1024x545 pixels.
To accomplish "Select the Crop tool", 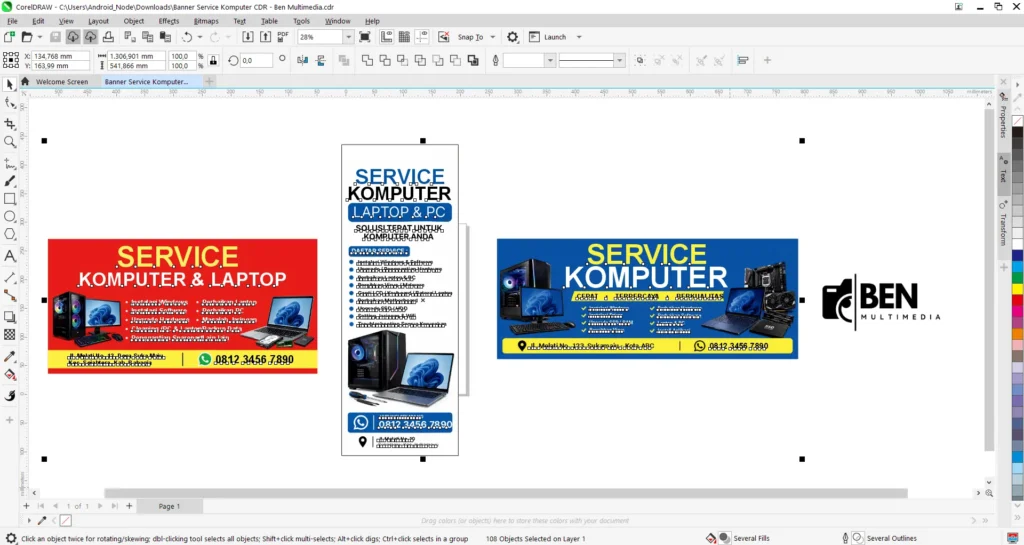I will (x=10, y=123).
